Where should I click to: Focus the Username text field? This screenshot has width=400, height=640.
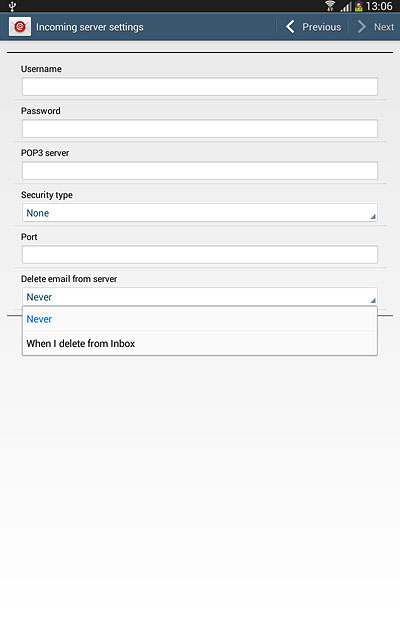pyautogui.click(x=200, y=87)
